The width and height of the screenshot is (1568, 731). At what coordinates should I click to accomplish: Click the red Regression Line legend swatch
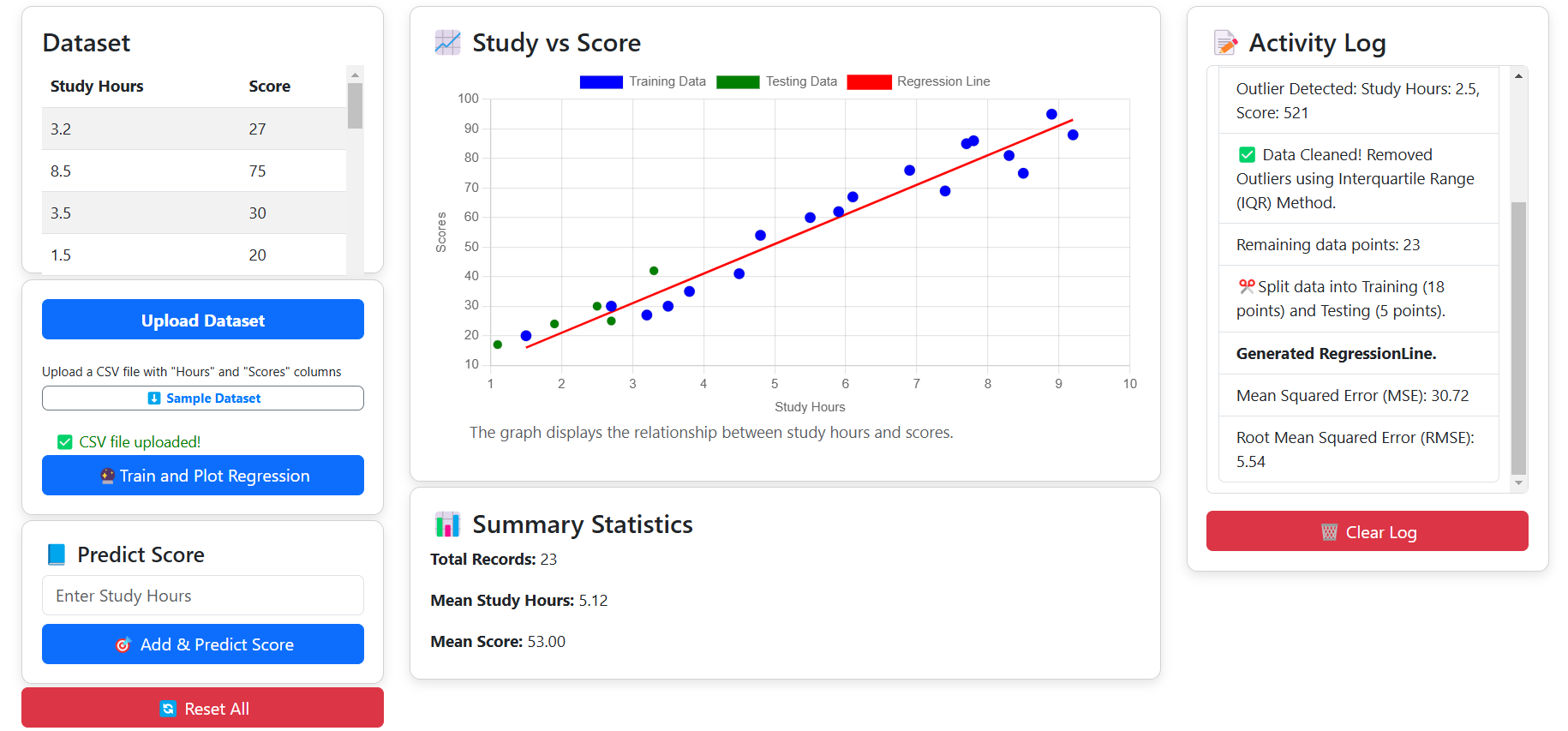point(869,82)
